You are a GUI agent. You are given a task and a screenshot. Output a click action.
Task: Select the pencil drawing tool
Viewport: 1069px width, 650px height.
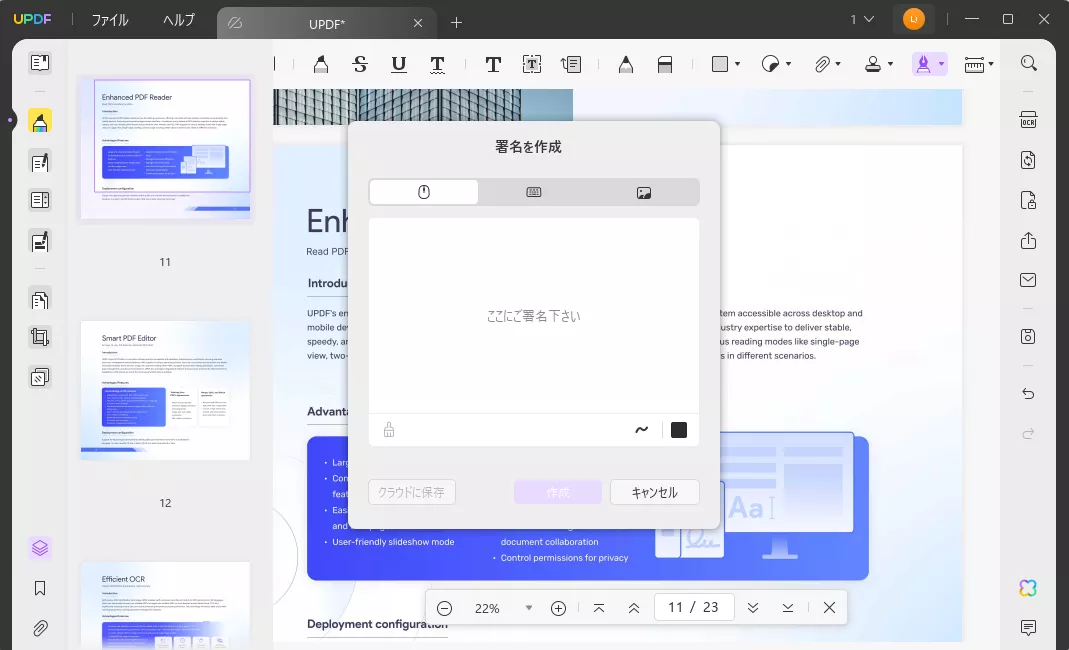[626, 64]
